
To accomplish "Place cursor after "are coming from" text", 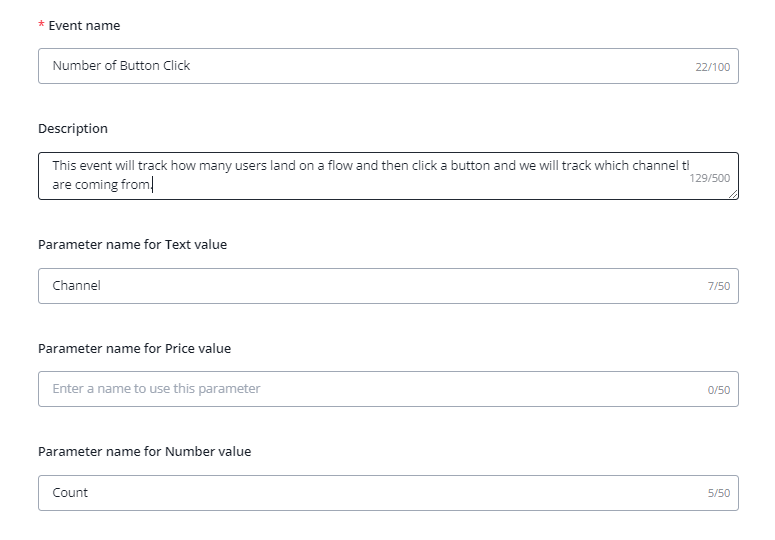I will coord(153,185).
